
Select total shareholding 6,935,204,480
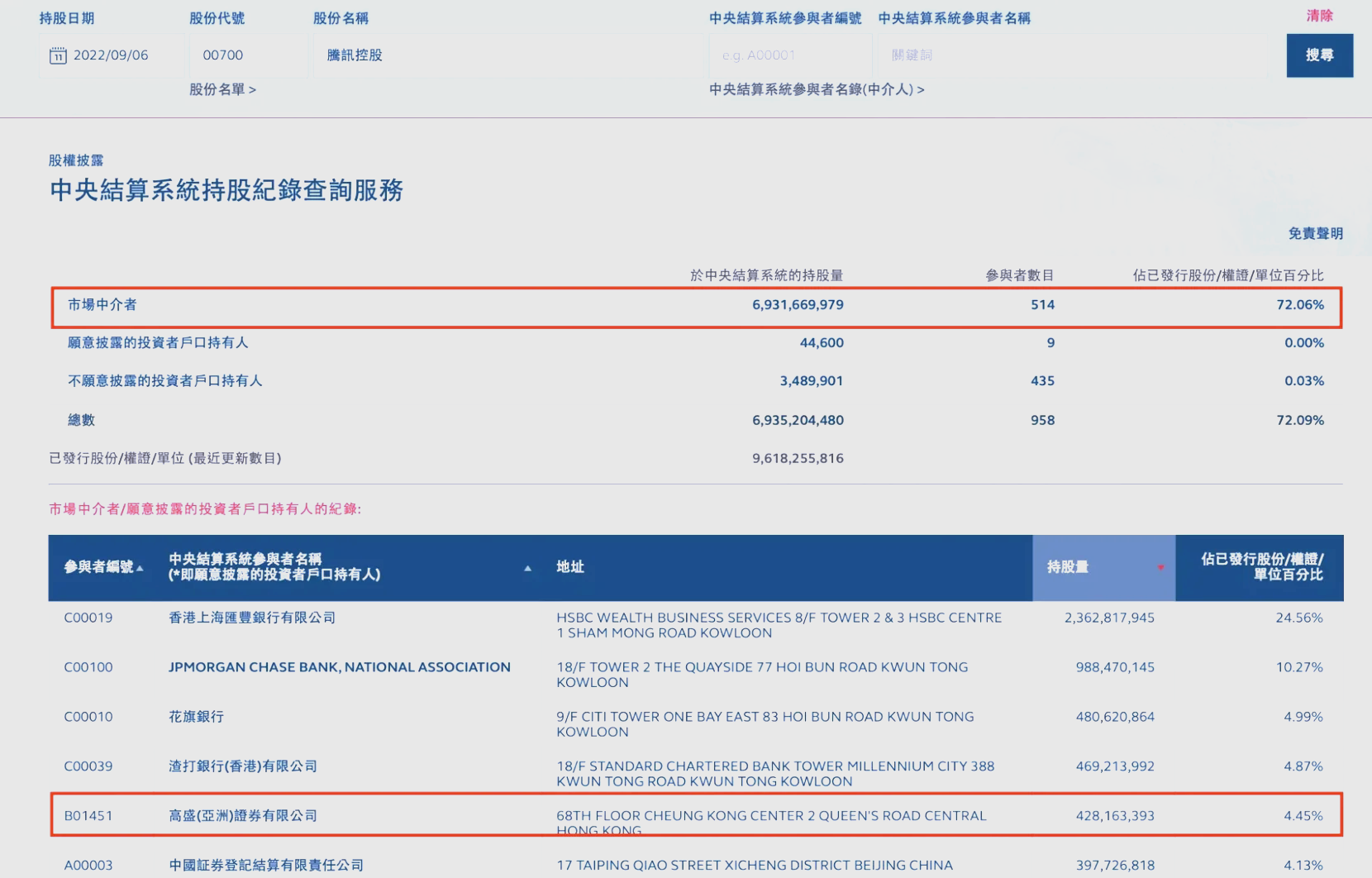pos(798,420)
